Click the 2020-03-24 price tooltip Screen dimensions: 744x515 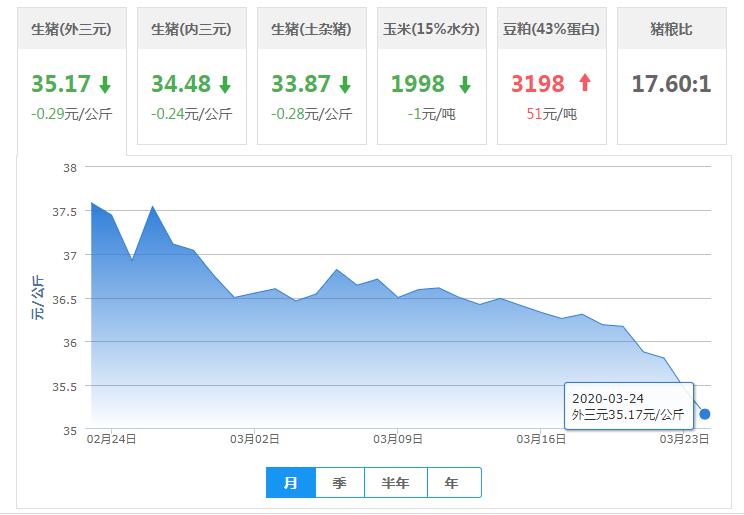pyautogui.click(x=628, y=406)
